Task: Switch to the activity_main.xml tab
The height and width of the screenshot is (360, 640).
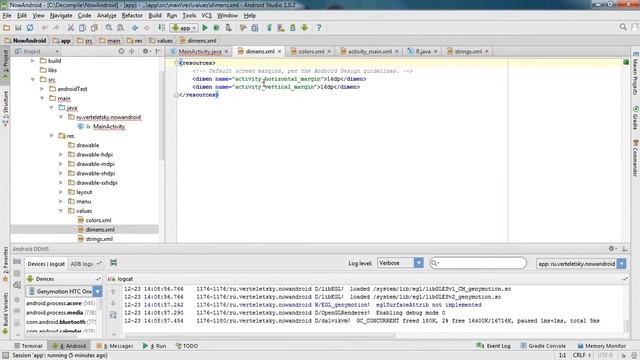Action: pyautogui.click(x=369, y=51)
